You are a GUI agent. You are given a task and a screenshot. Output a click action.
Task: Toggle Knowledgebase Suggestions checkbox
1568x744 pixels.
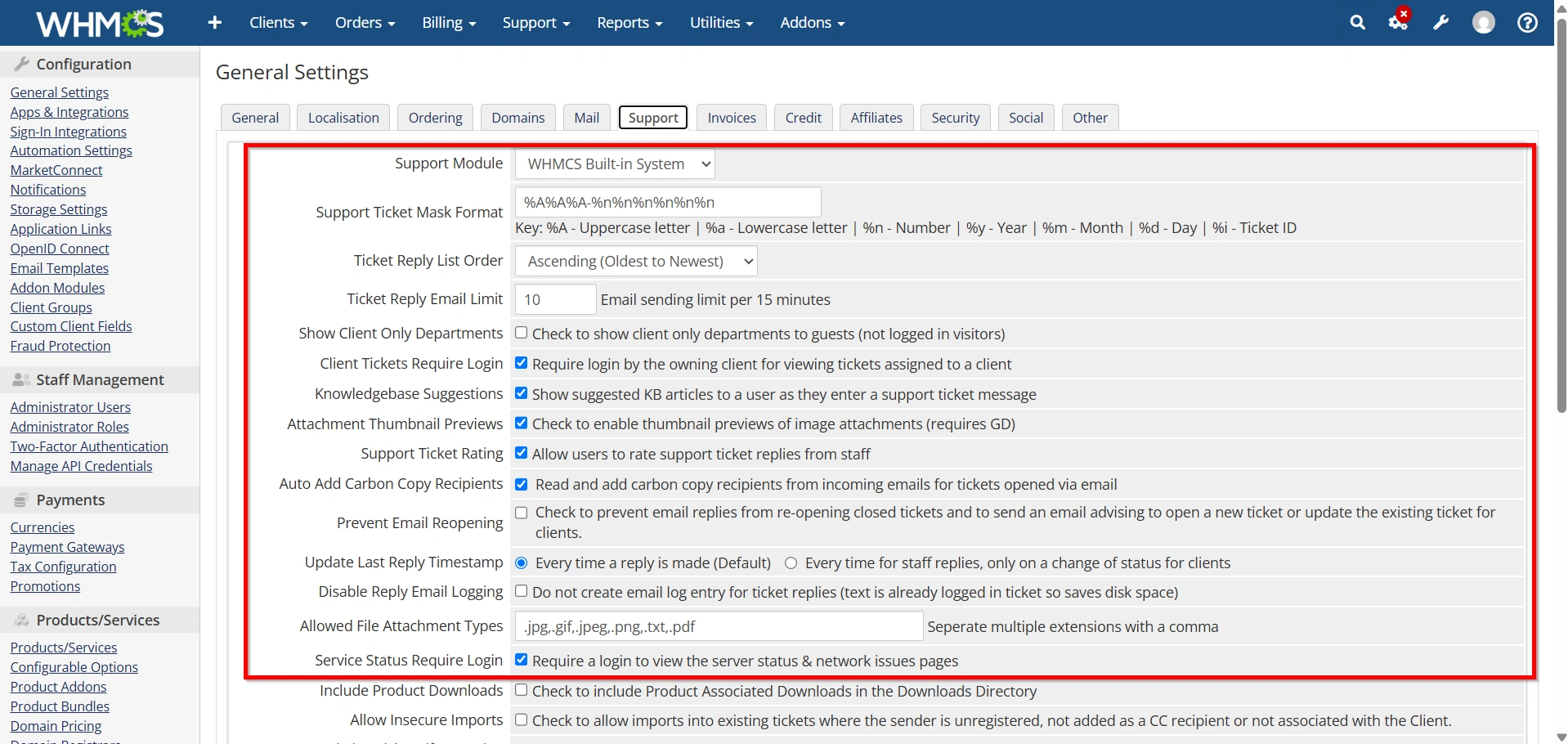(x=521, y=393)
